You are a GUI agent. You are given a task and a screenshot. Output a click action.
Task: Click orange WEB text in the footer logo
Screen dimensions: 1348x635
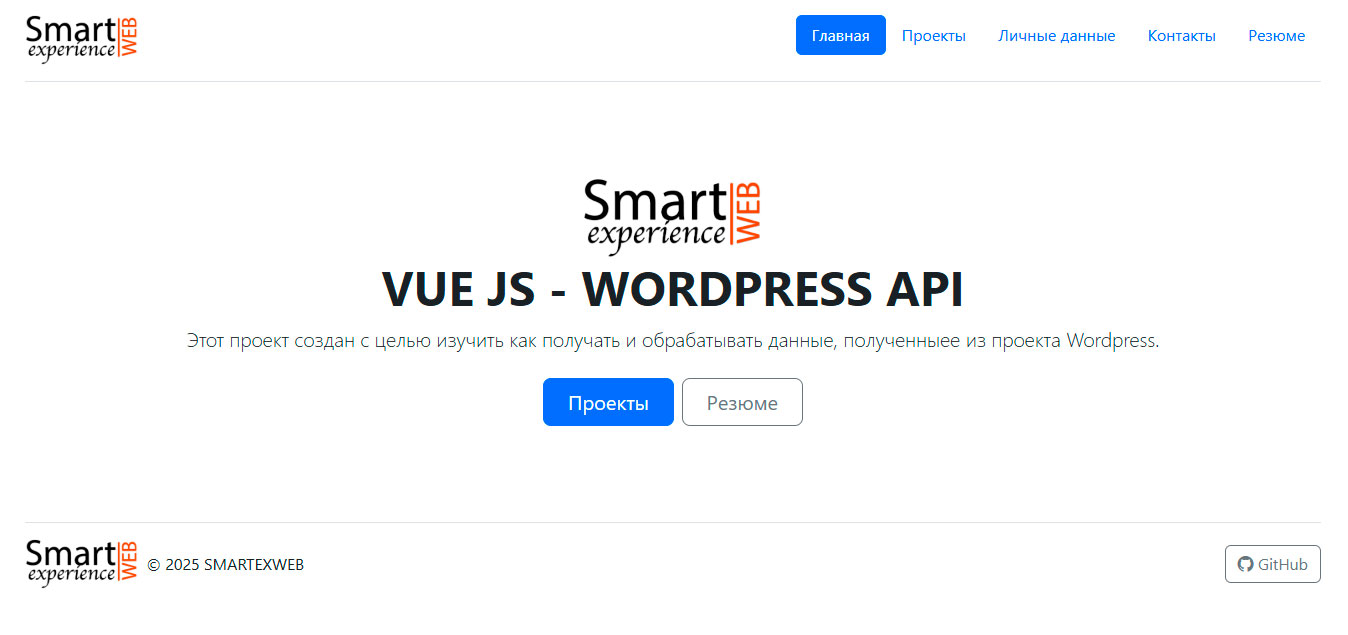pyautogui.click(x=128, y=562)
